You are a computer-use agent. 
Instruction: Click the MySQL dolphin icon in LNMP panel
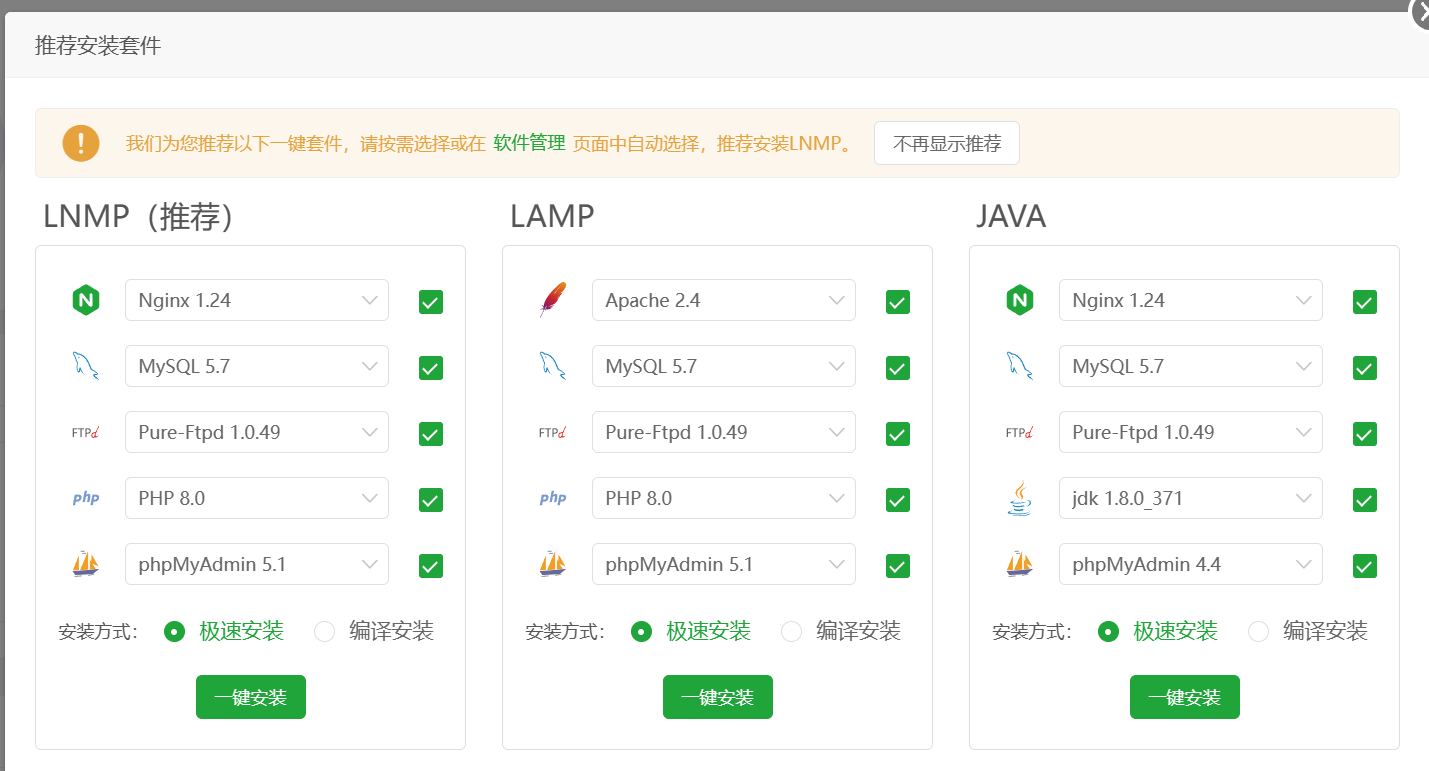[86, 366]
